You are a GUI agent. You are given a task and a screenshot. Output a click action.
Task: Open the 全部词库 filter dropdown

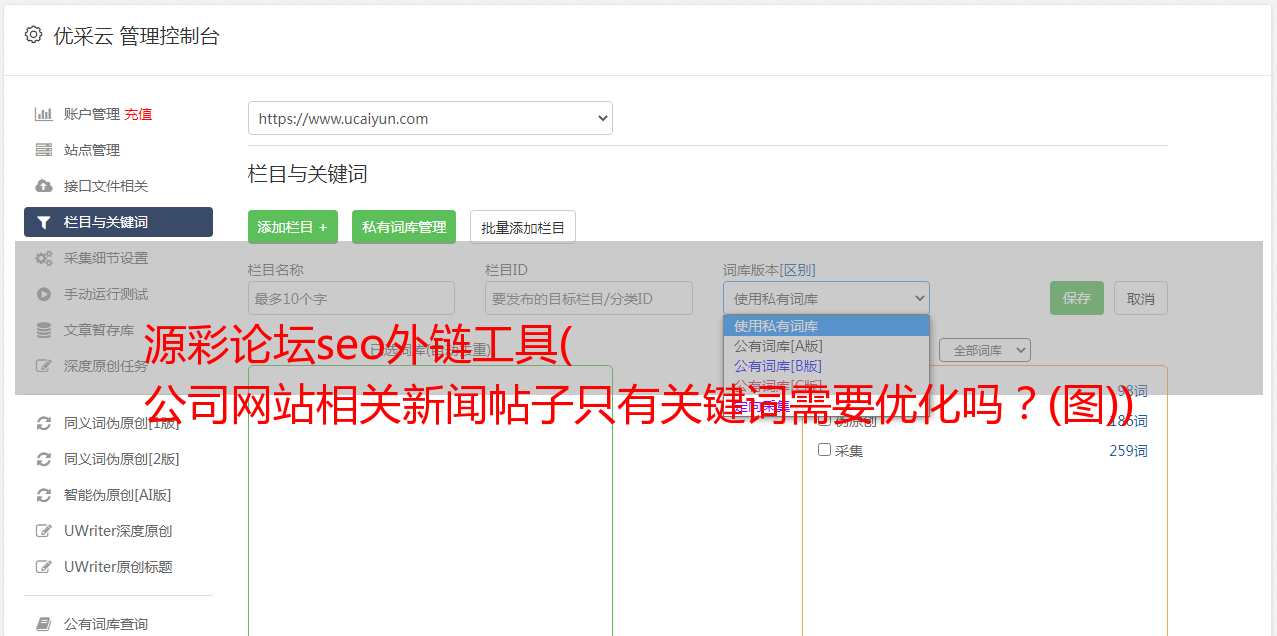click(x=985, y=350)
